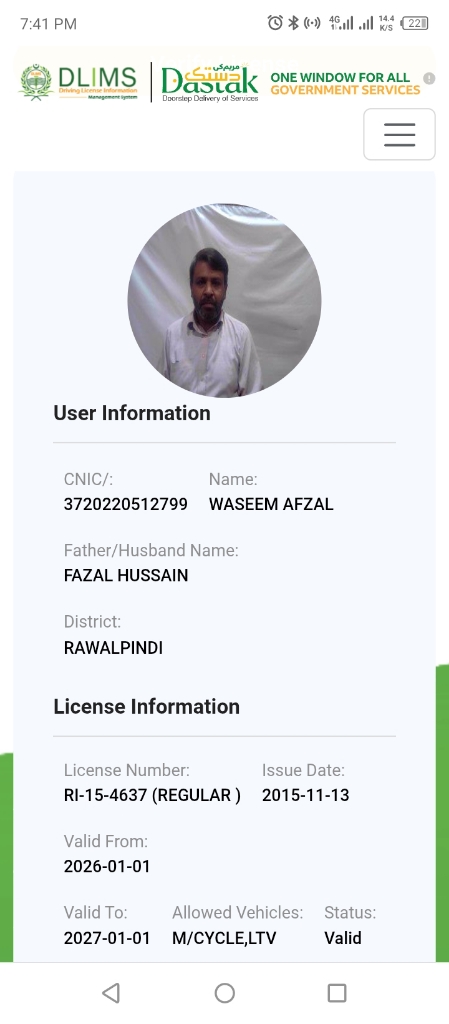Tap the battery indicator in status bar
Screen dimensions: 449x1024
(415, 24)
